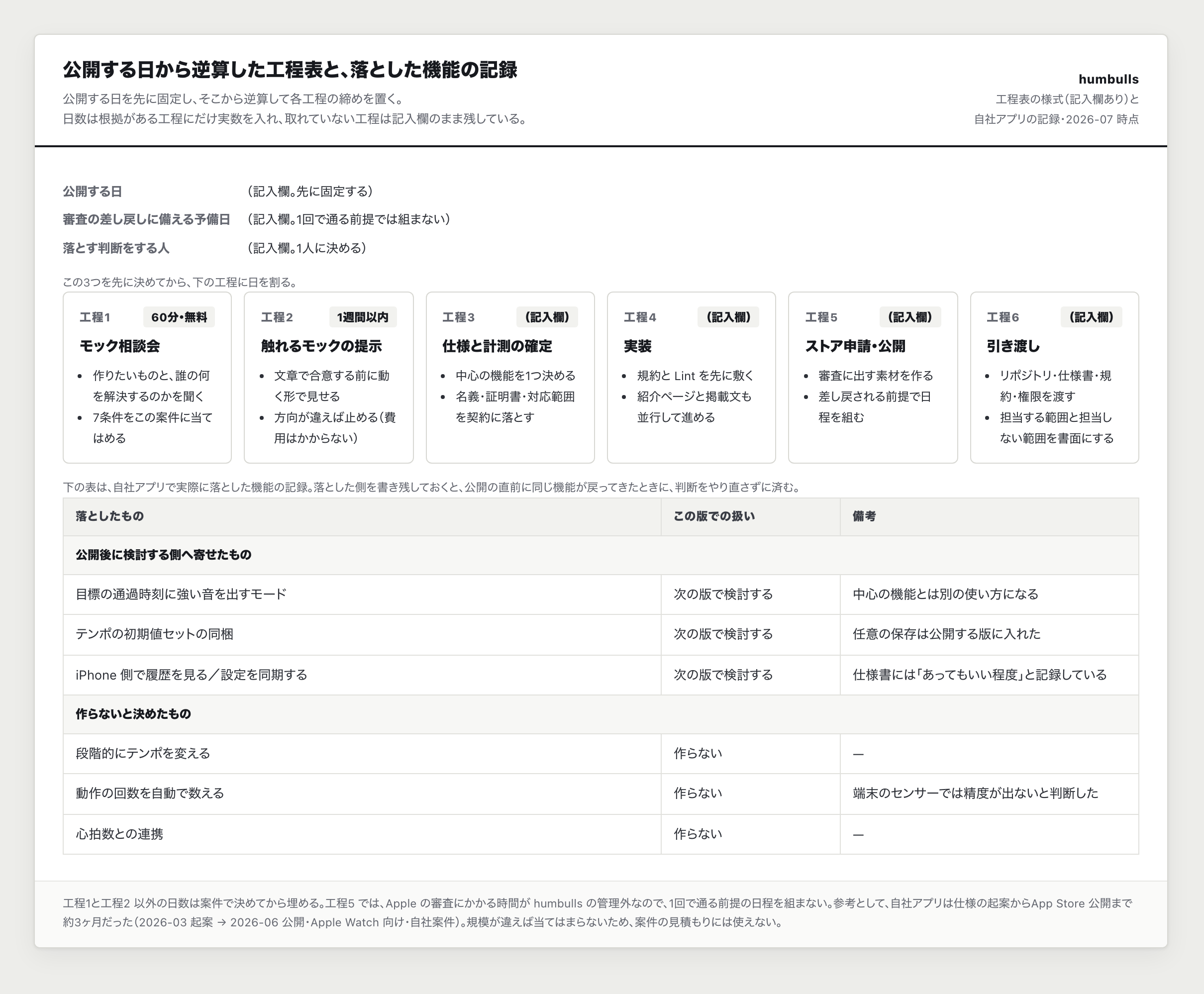
Task: Click 作らない in the 心拍数との連携 row
Action: tap(698, 834)
